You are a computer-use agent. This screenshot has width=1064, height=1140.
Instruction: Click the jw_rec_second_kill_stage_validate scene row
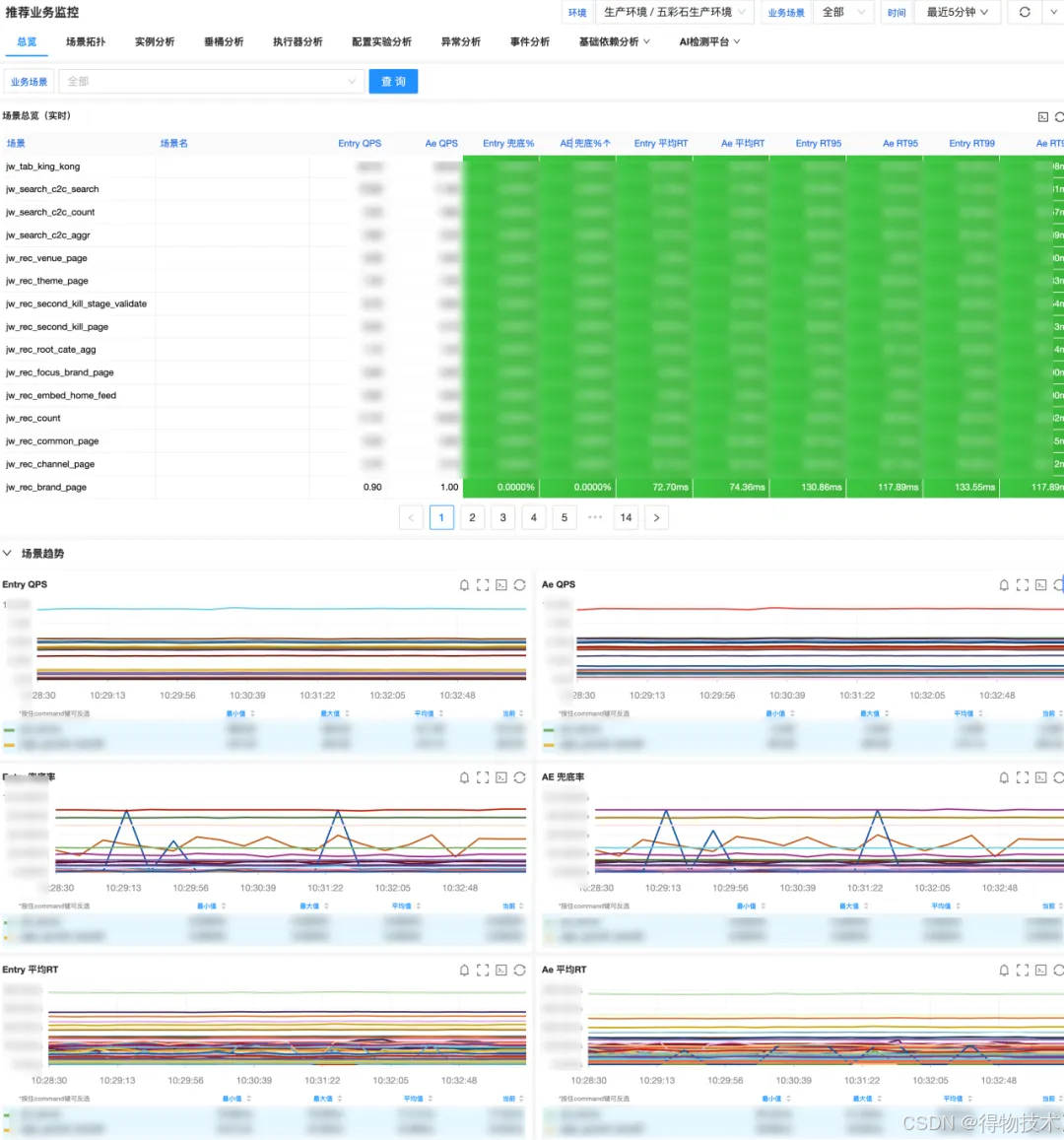[532, 303]
